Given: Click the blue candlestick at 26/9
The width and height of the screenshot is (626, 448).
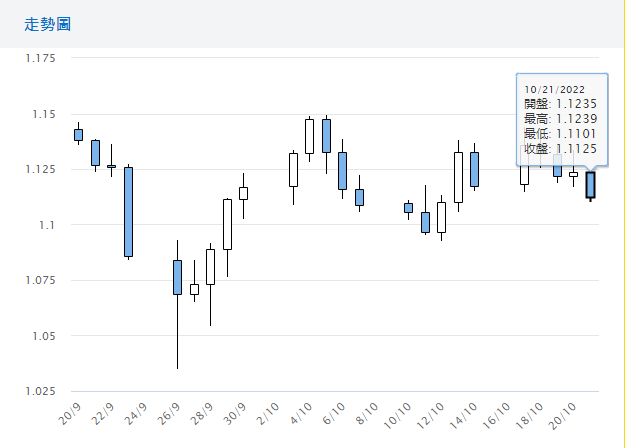Looking at the screenshot, I should 177,277.
